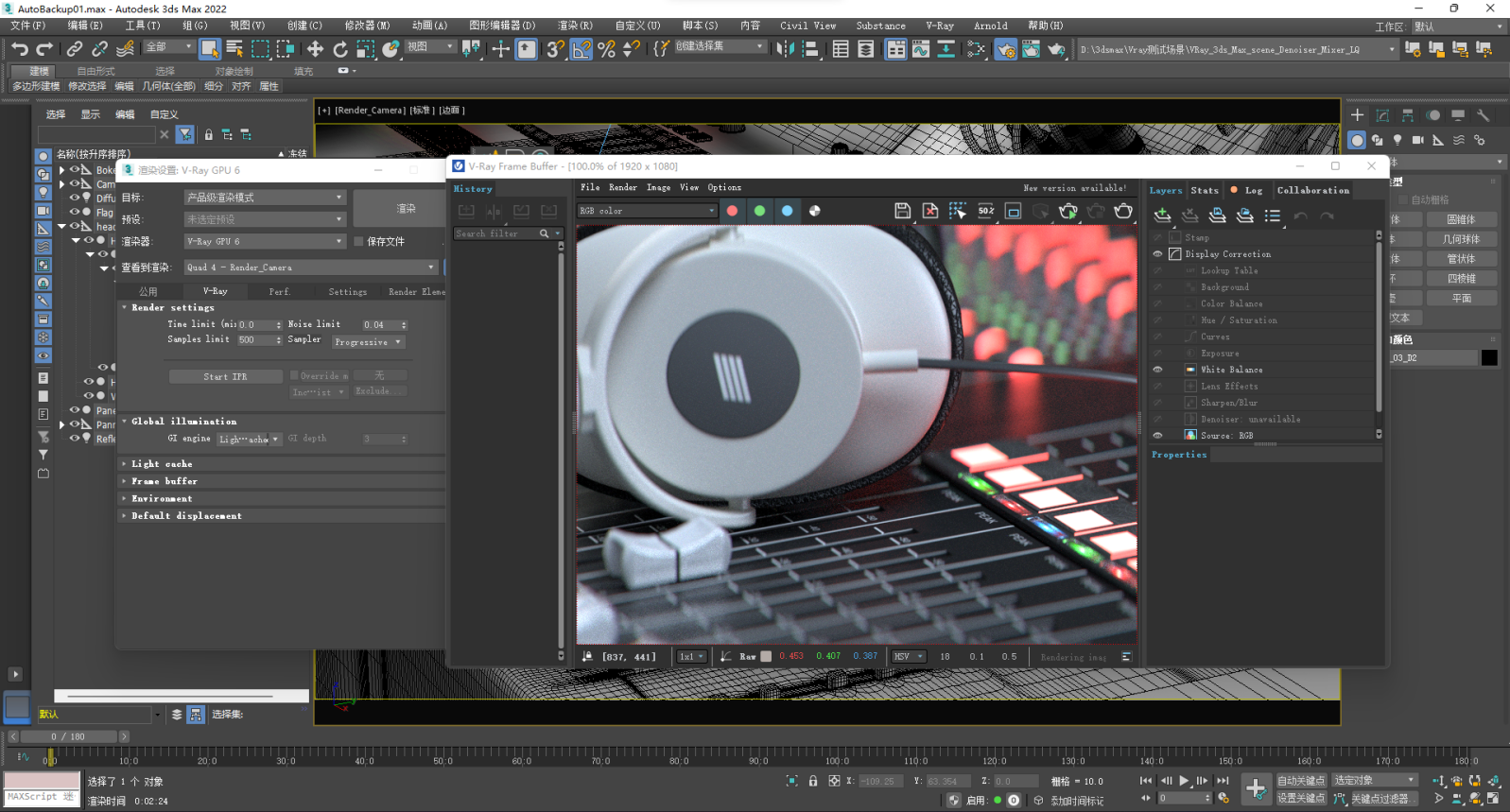Open the Progressive sampler dropdown
The image size is (1510, 812).
coord(368,342)
